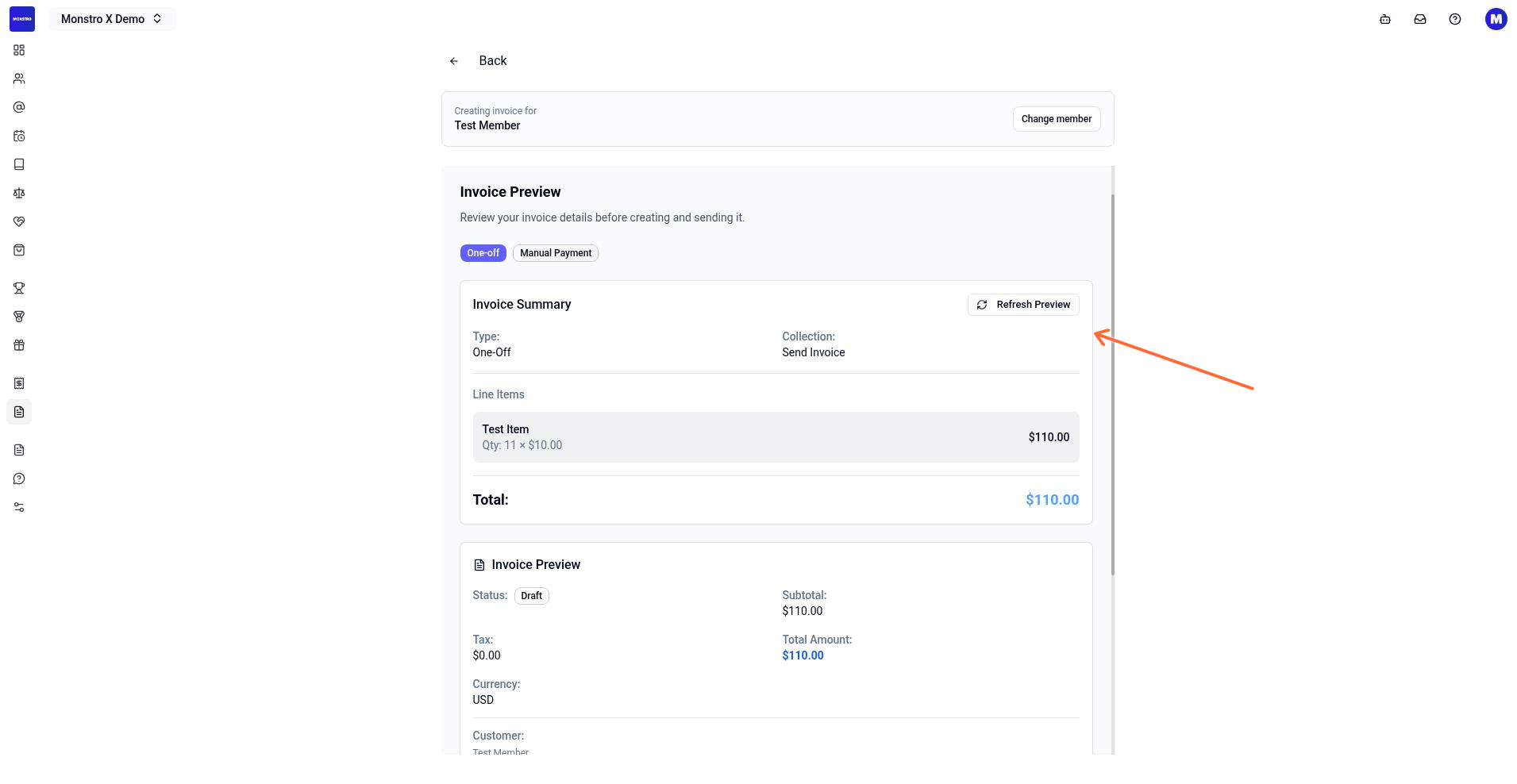Click the Invoice Summary heading
The height and width of the screenshot is (784, 1517).
(x=522, y=305)
